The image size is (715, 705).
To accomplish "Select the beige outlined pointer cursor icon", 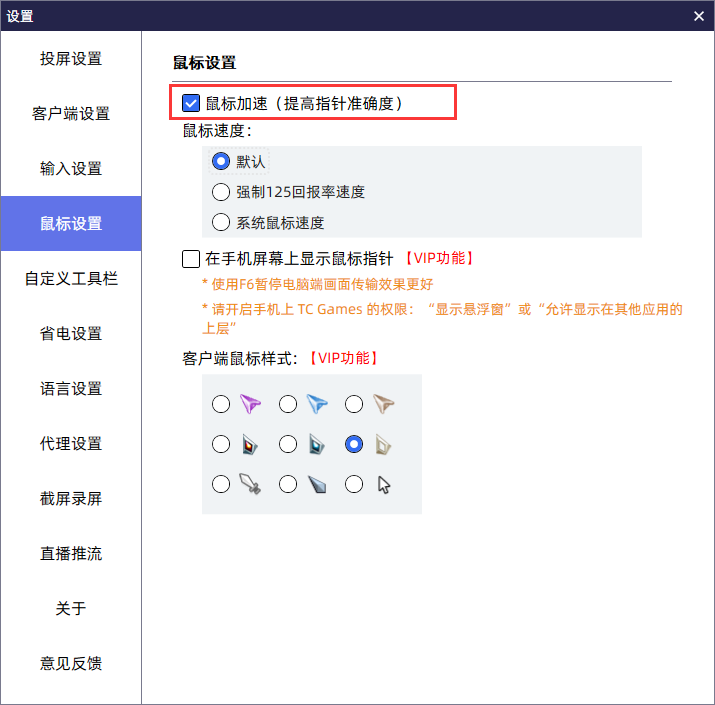I will point(383,445).
